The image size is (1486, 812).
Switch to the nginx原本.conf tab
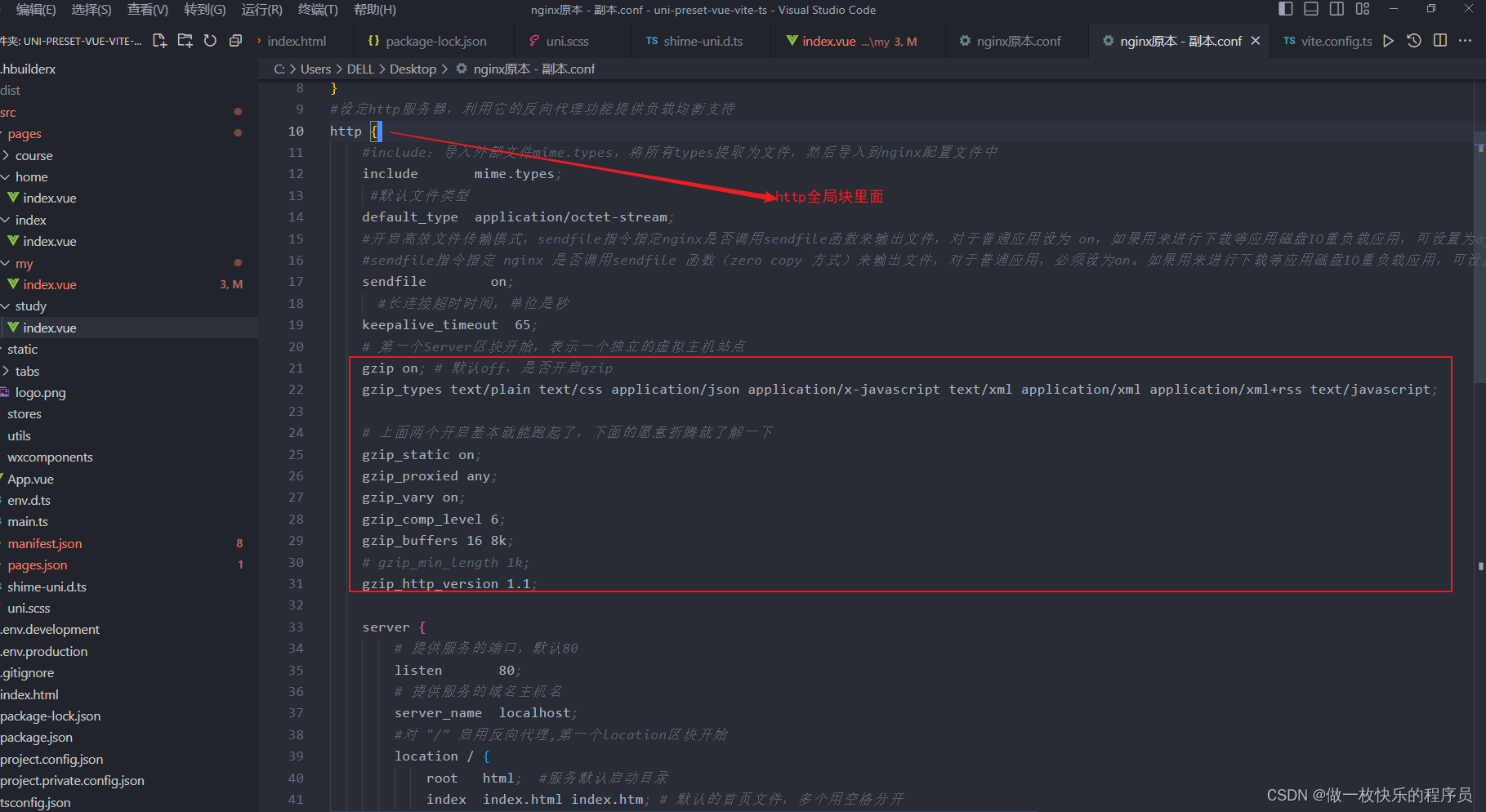[1018, 41]
